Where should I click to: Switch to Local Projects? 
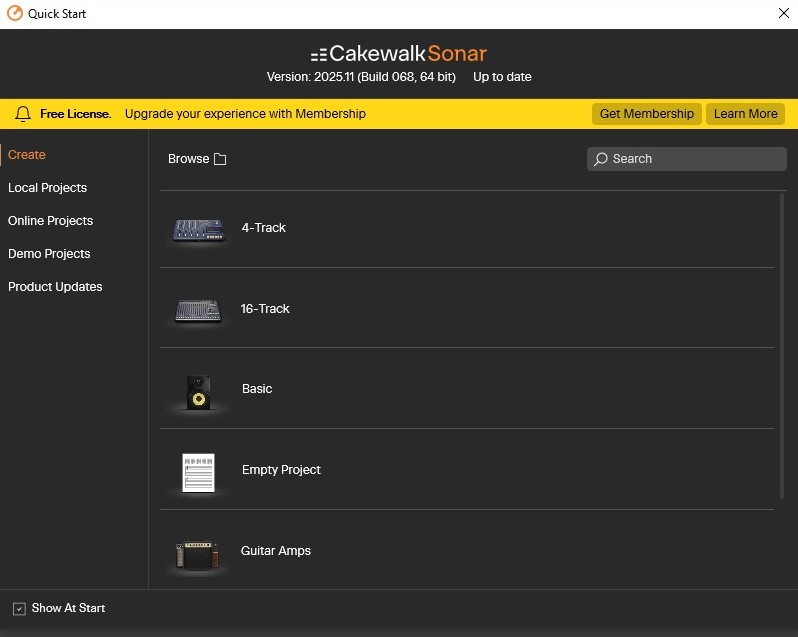coord(47,188)
